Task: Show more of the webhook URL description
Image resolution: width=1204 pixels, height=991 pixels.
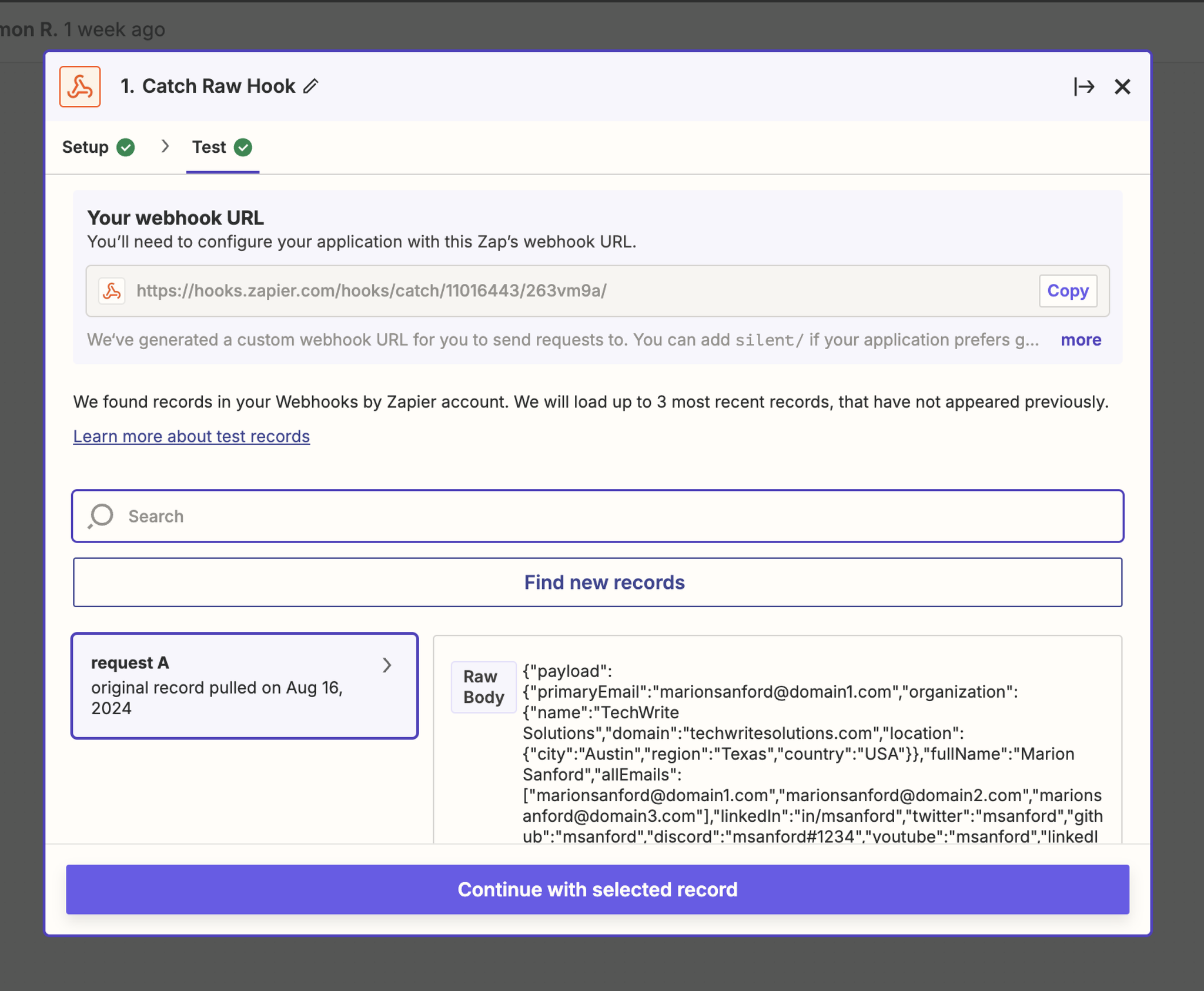Action: (x=1081, y=340)
